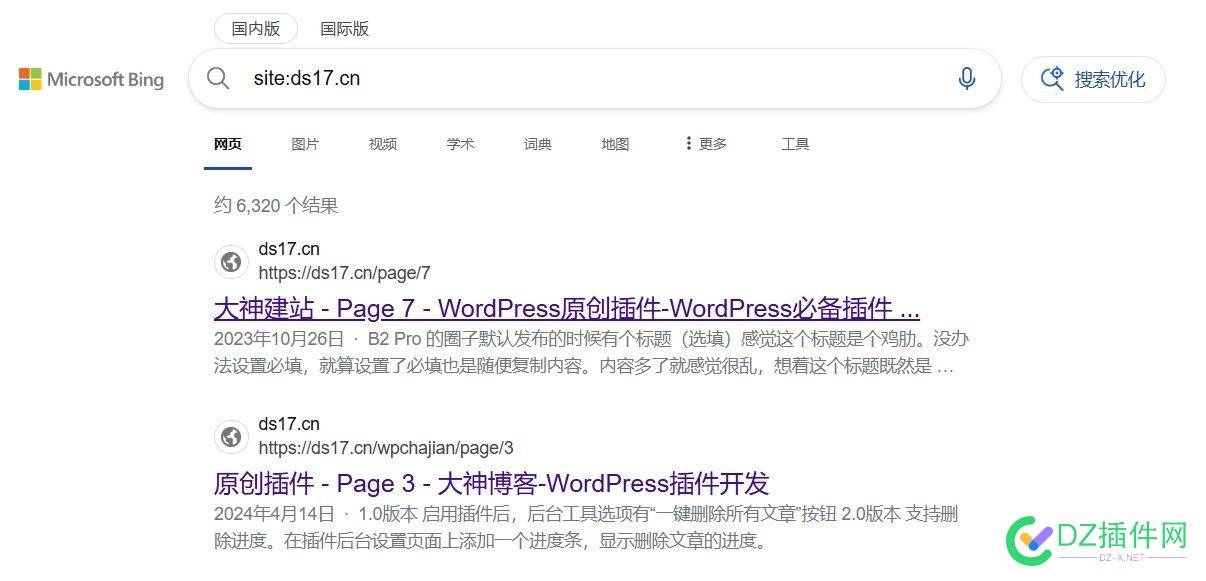Select the 学术 tab
Screen dimensions: 1206x581
pyautogui.click(x=460, y=144)
